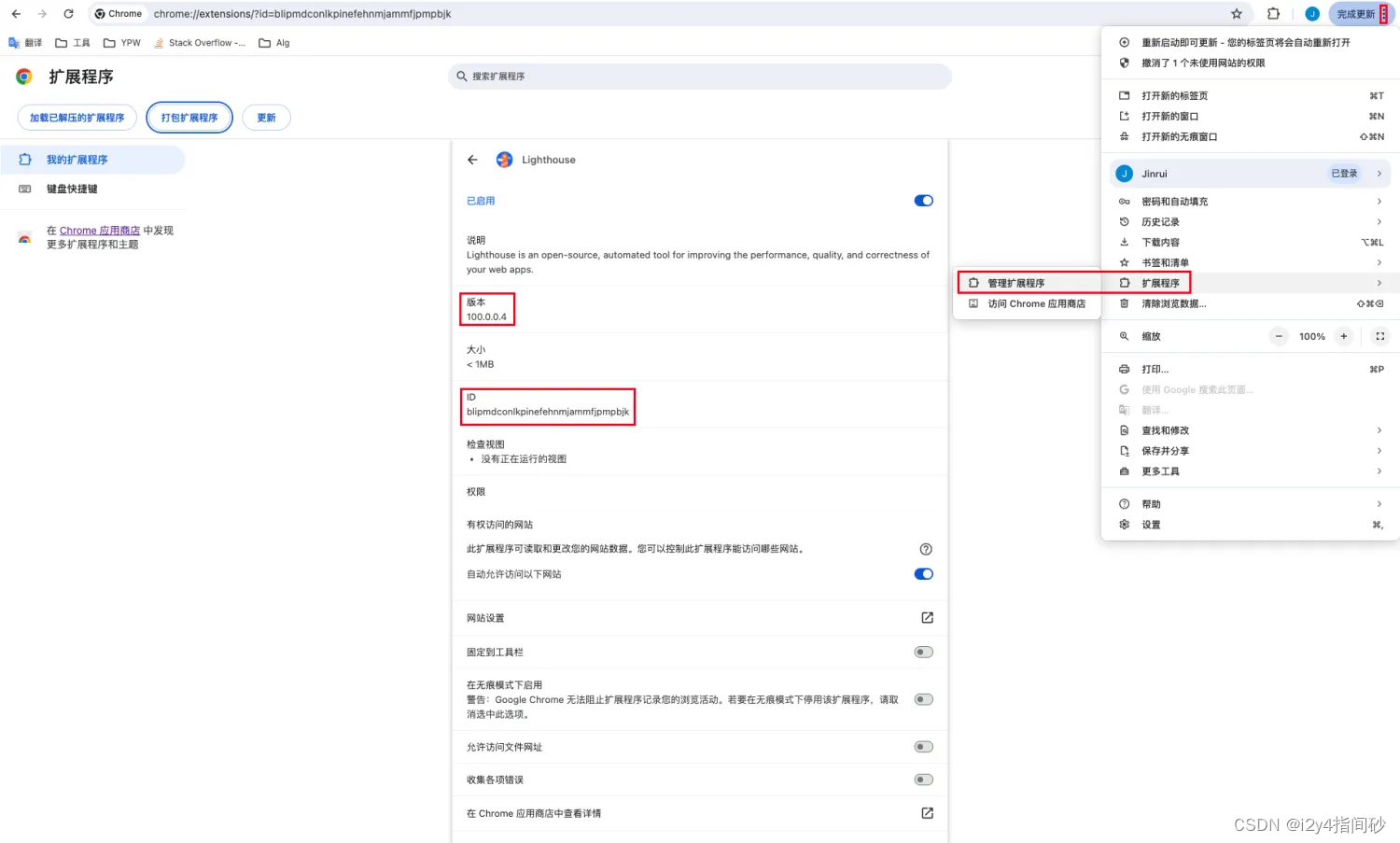This screenshot has height=843, width=1400.
Task: Toggle 在无痕模式下启用 switch
Action: click(924, 699)
